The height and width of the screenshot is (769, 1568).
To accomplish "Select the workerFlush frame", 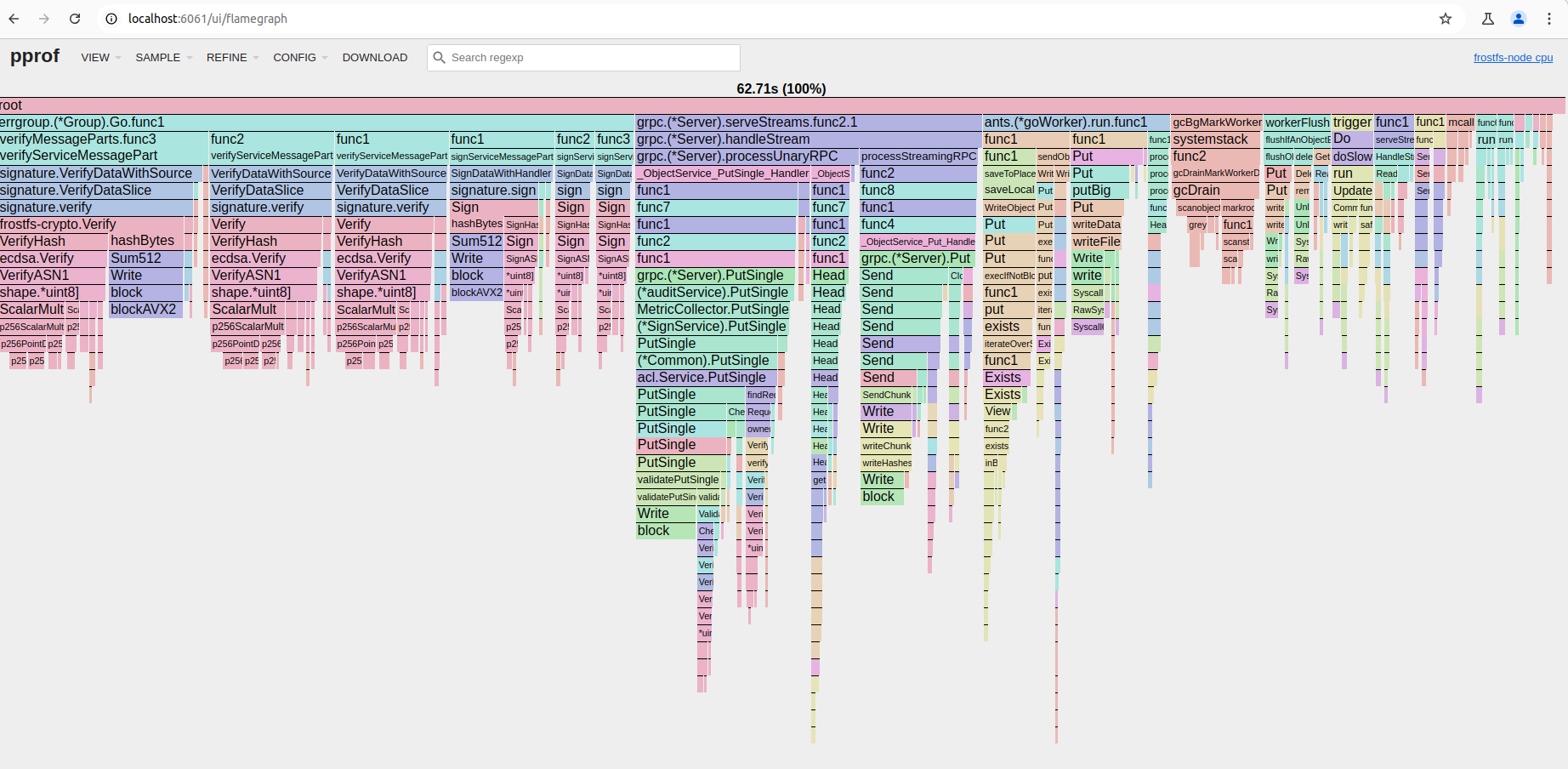I will (x=1297, y=122).
